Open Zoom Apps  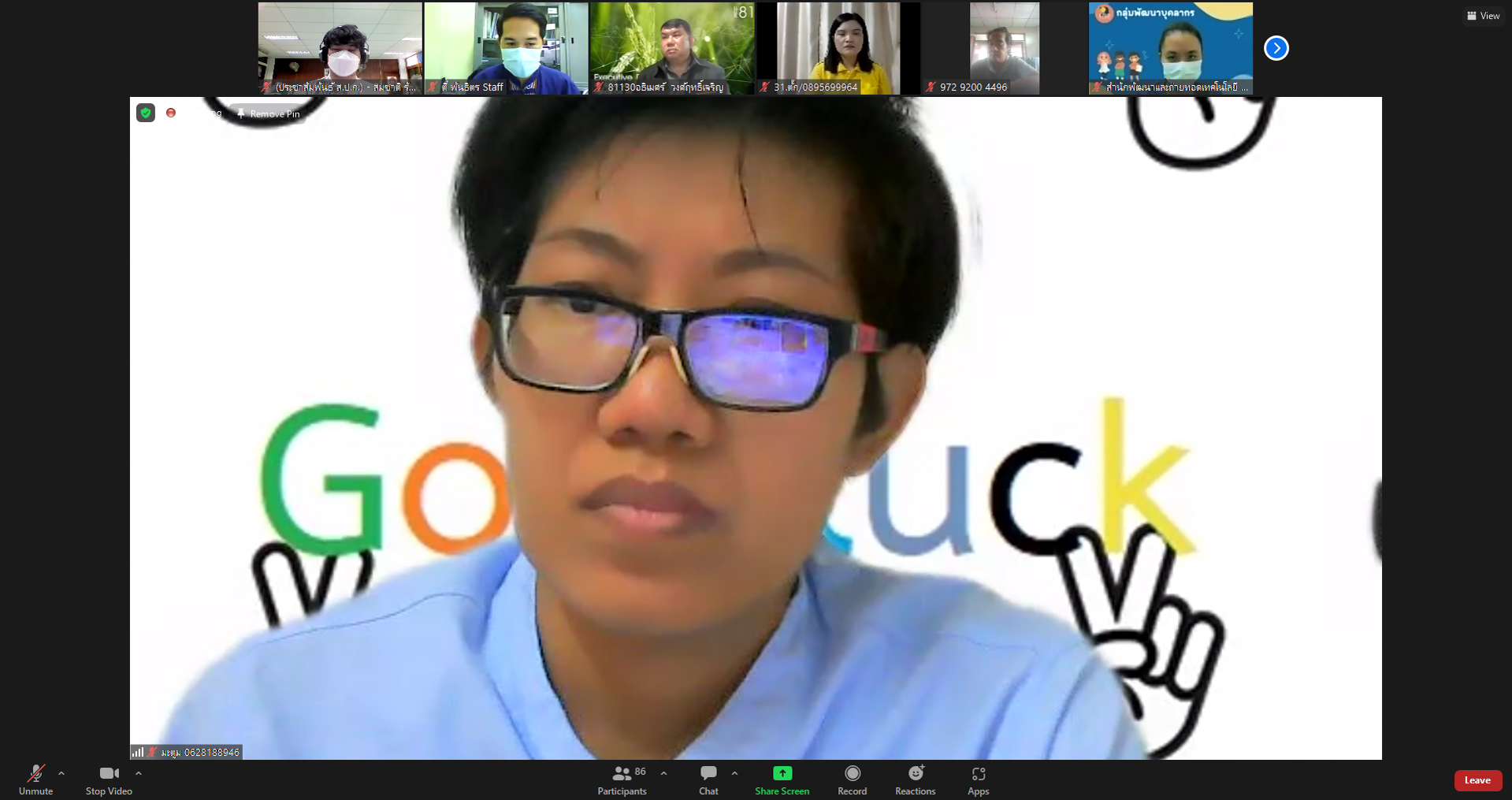point(978,780)
